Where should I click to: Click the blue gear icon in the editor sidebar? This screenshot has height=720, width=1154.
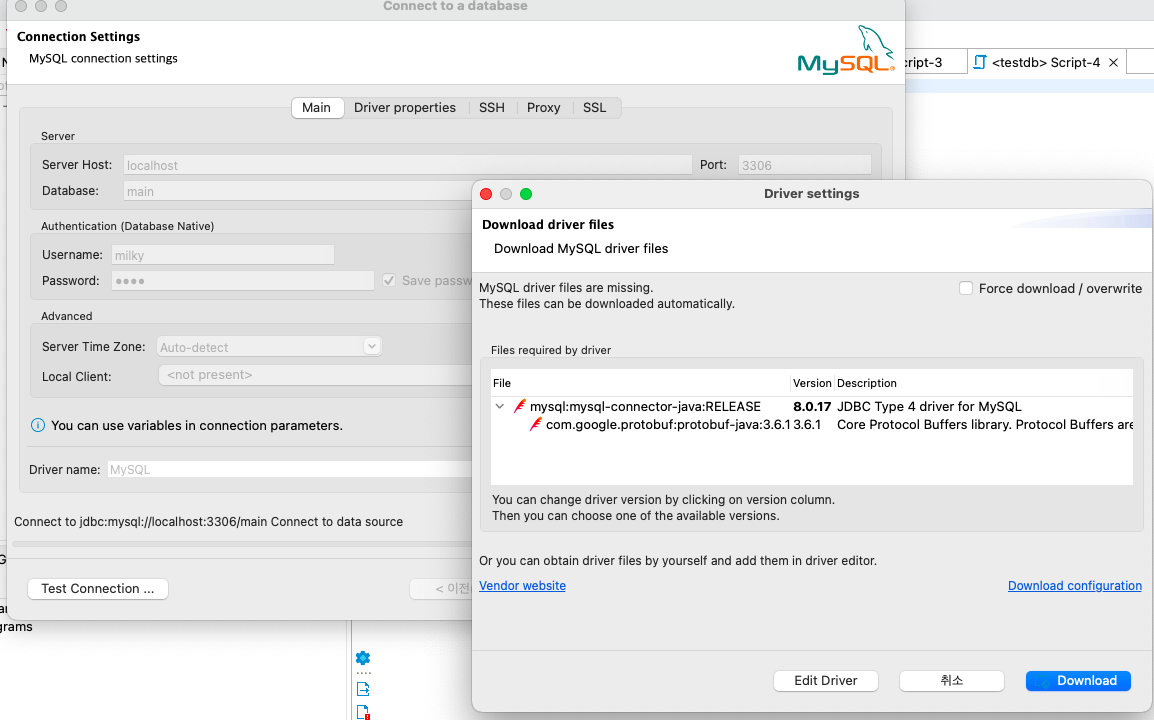coord(363,658)
